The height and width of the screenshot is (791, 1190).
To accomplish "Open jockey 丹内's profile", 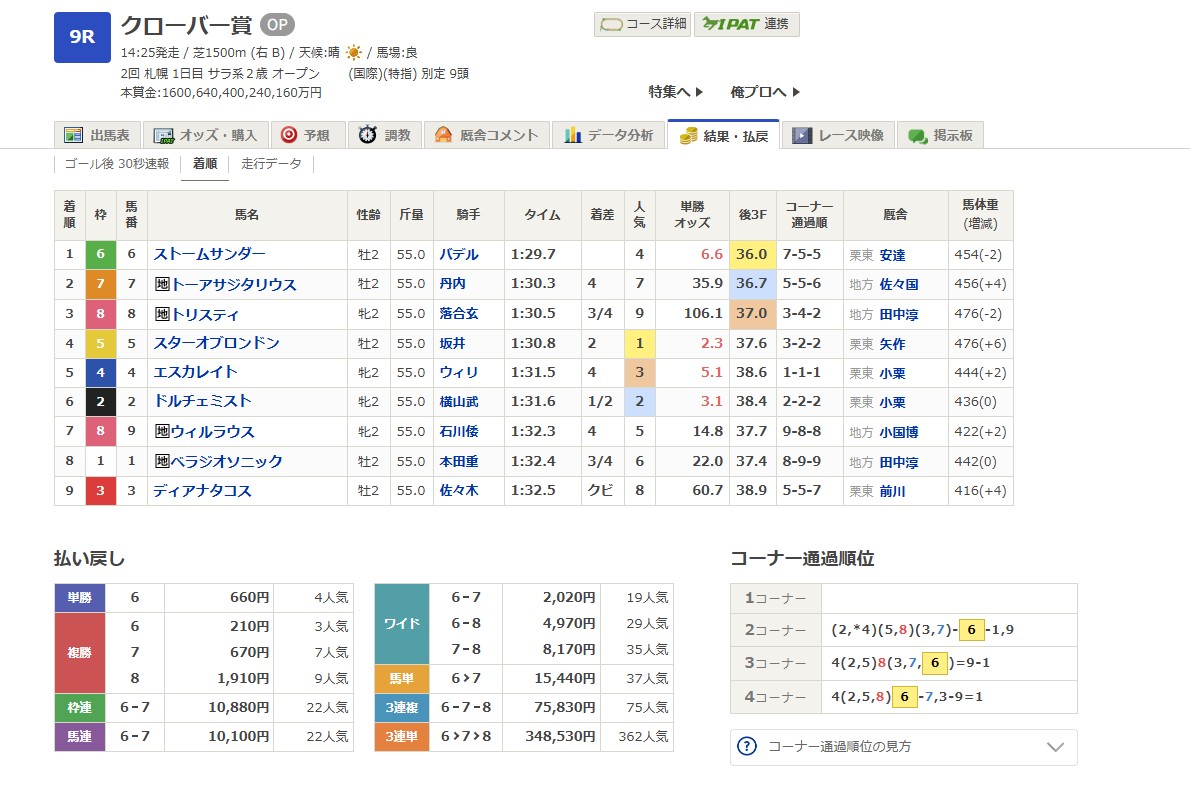I will click(452, 283).
